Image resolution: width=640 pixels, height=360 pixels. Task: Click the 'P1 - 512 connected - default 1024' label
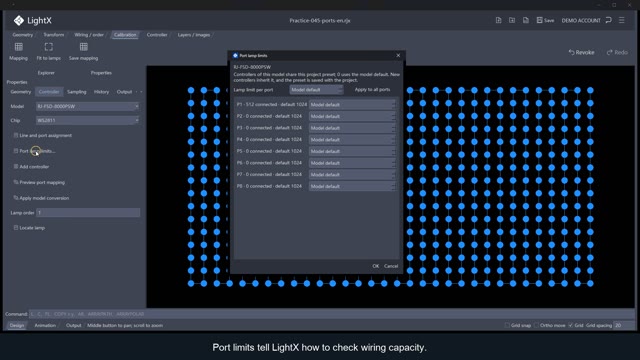[272, 104]
